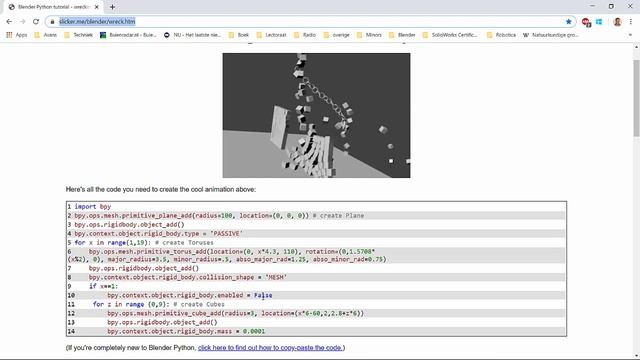Open the Blender bookmark folder

click(x=402, y=35)
